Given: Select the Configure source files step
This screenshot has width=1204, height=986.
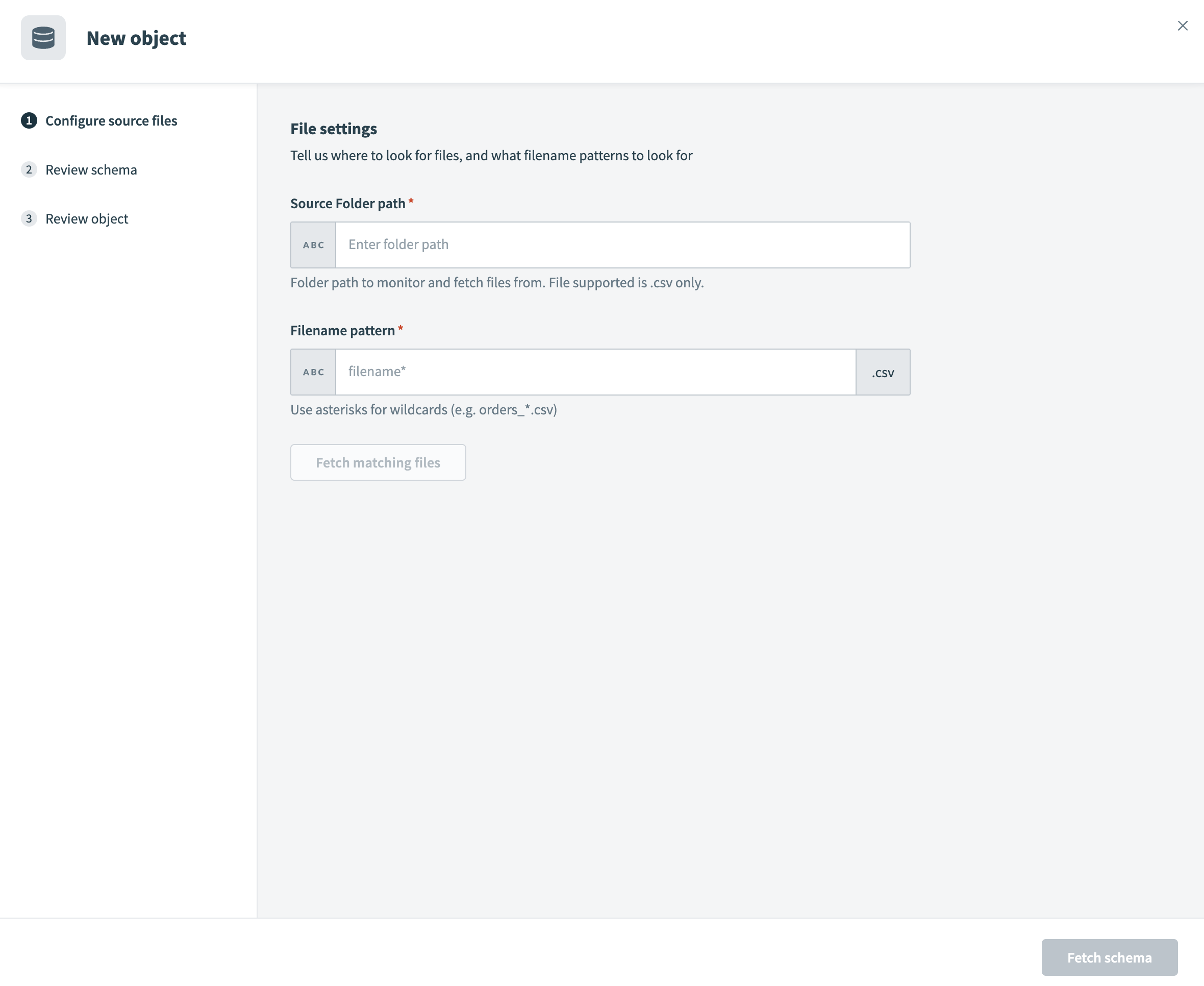Looking at the screenshot, I should point(111,120).
